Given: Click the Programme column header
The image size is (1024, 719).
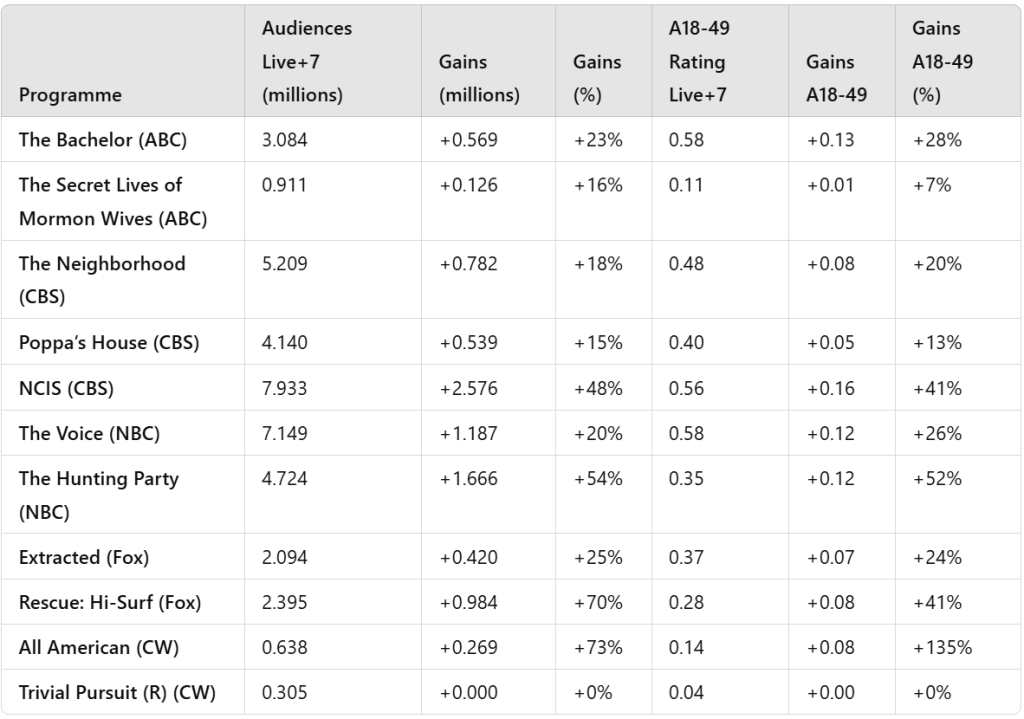Looking at the screenshot, I should click(x=70, y=95).
